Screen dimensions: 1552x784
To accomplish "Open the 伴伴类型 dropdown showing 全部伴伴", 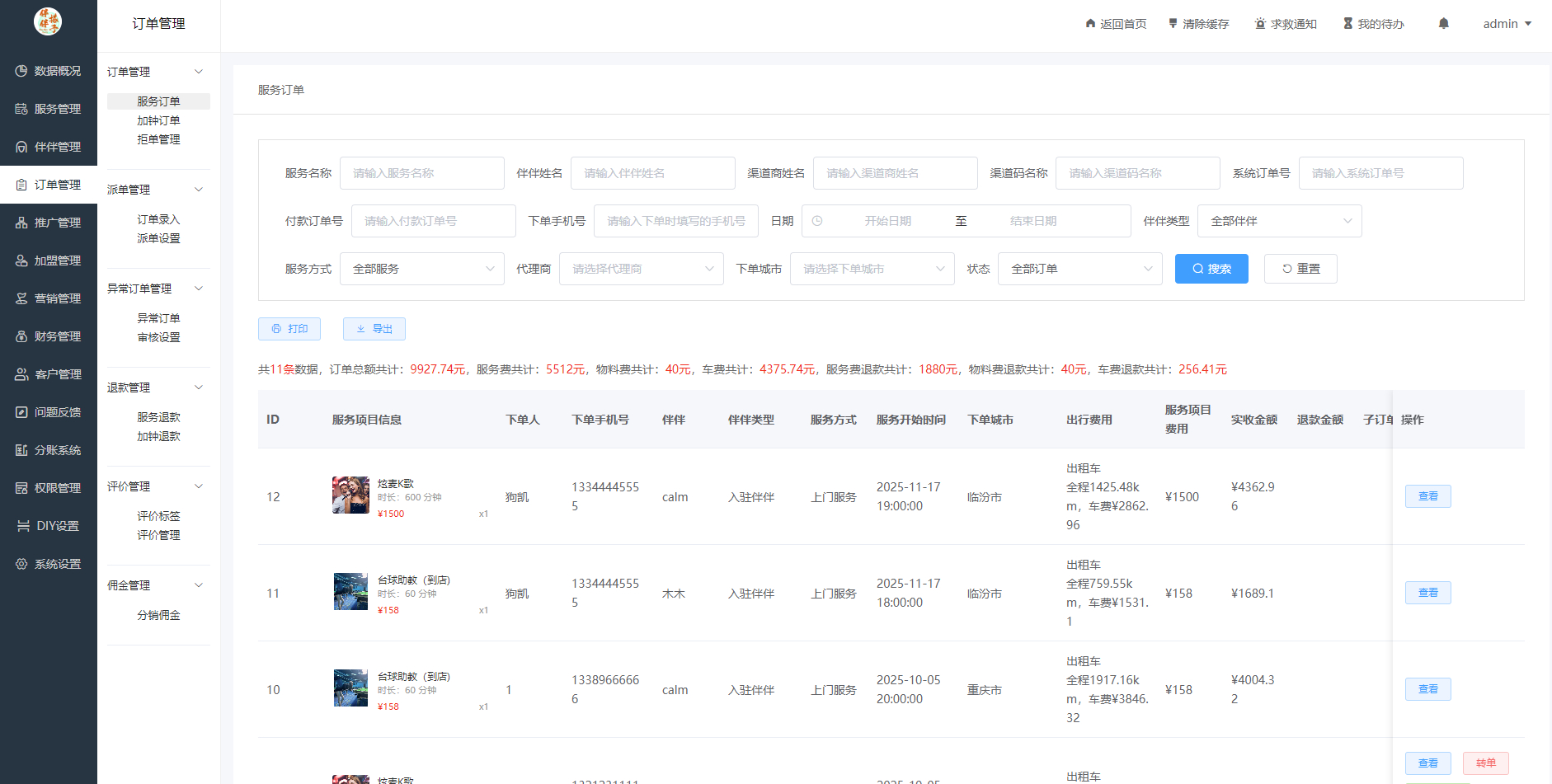I will pos(1279,220).
